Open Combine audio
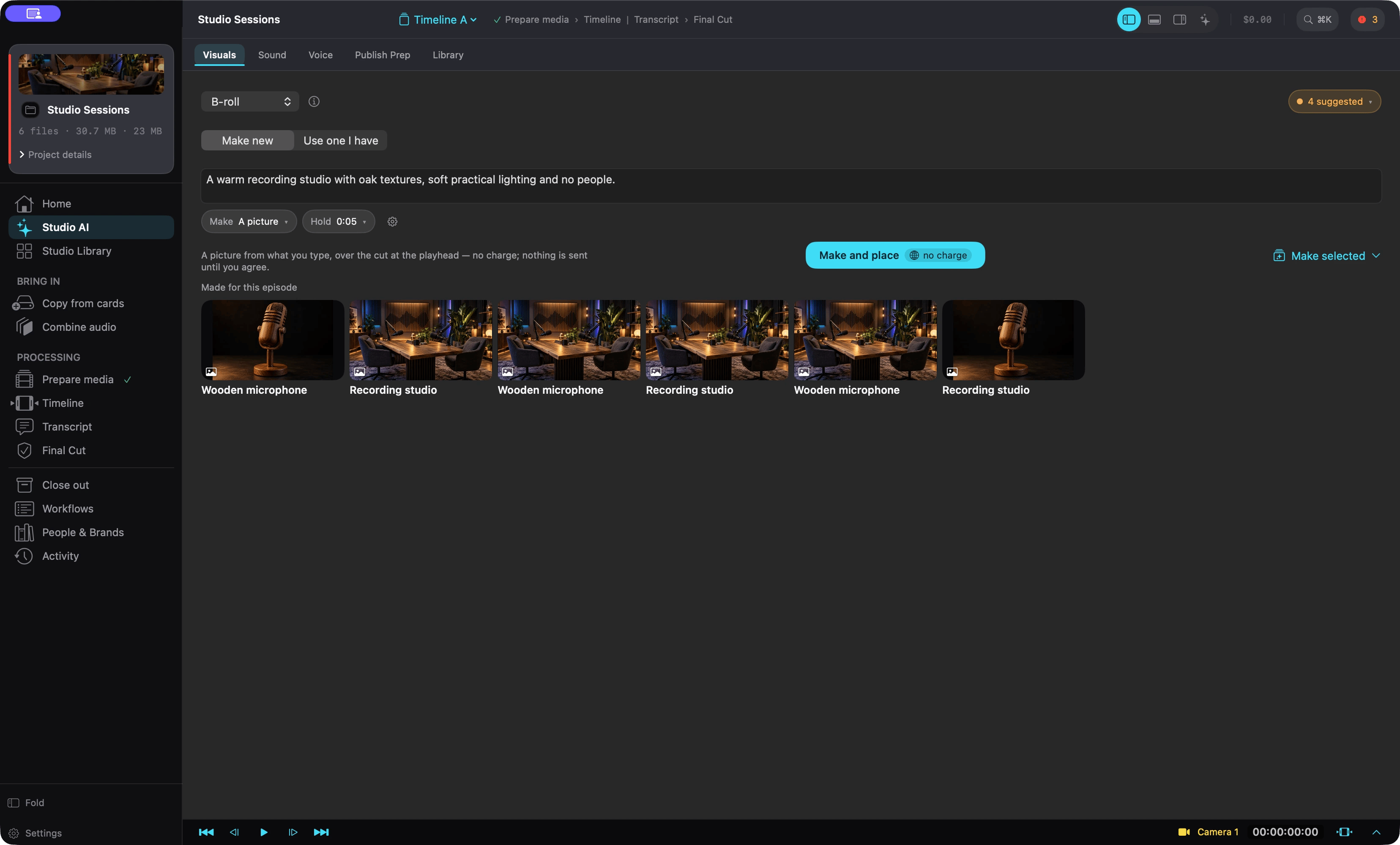This screenshot has width=1400, height=845. pos(91,327)
